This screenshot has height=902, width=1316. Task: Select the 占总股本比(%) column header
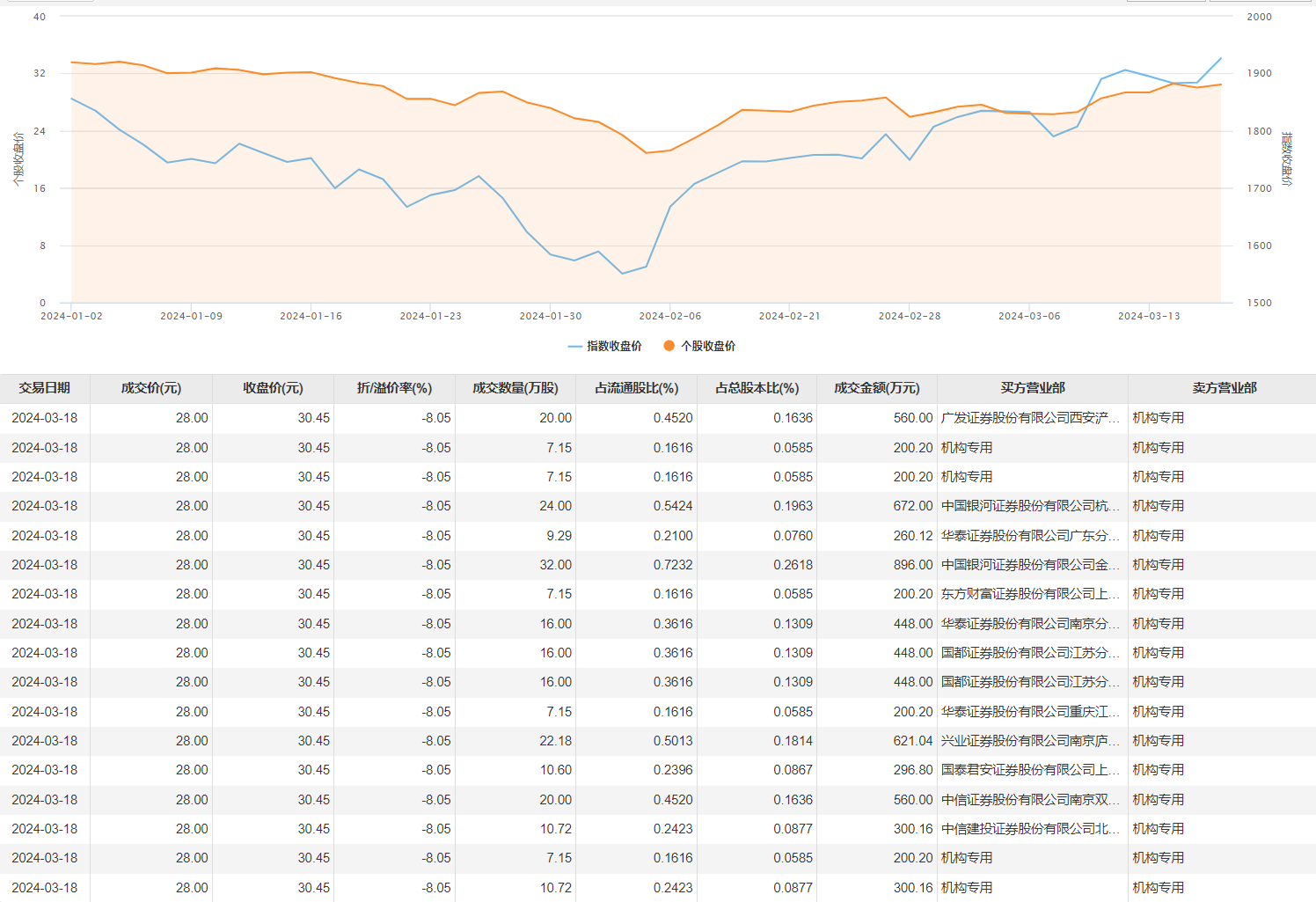pyautogui.click(x=757, y=388)
